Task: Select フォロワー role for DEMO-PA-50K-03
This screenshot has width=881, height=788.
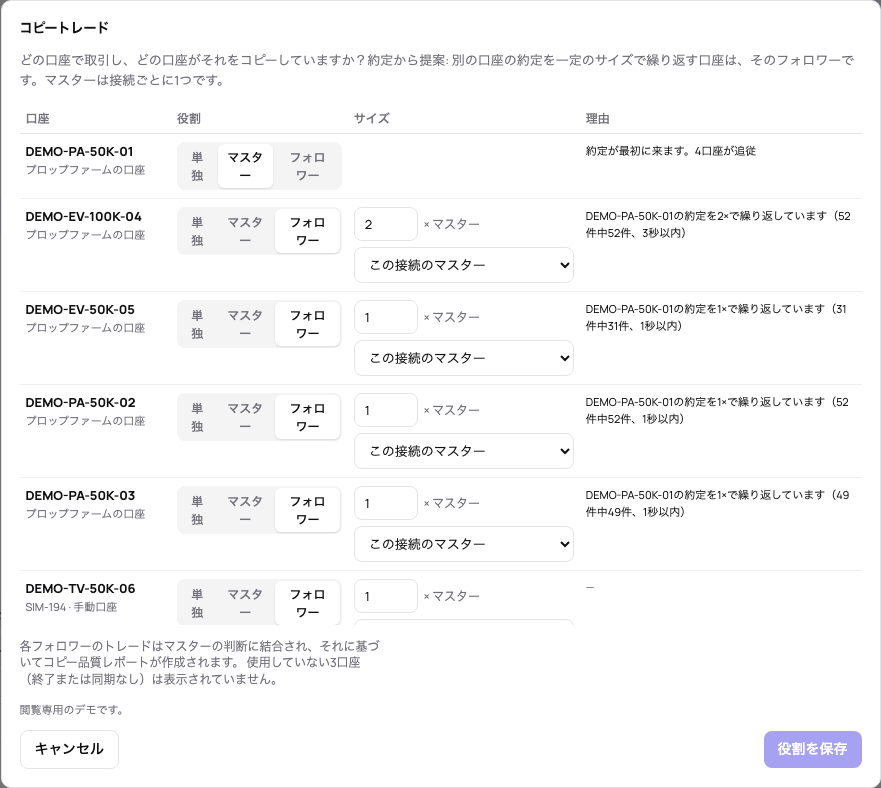Action: 307,510
